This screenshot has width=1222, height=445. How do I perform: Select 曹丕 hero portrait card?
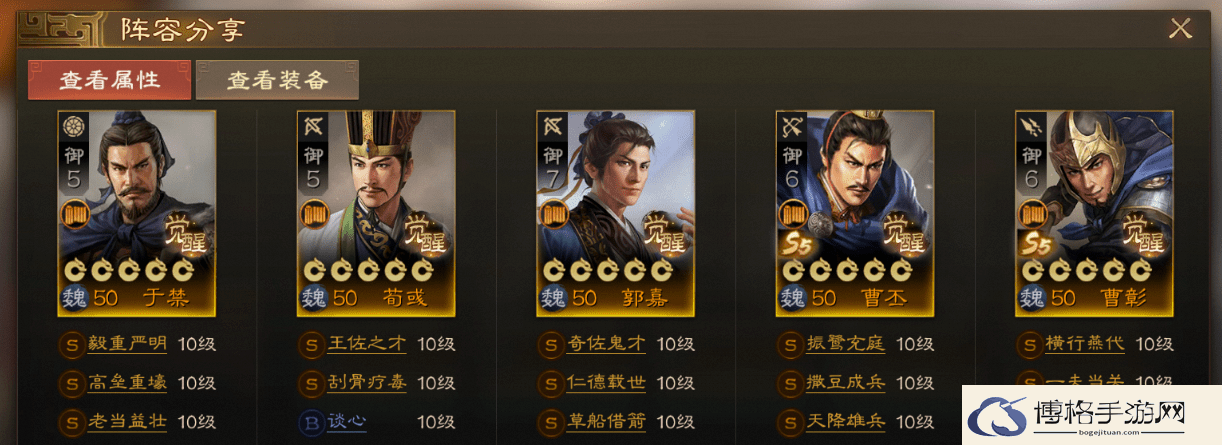pos(855,213)
